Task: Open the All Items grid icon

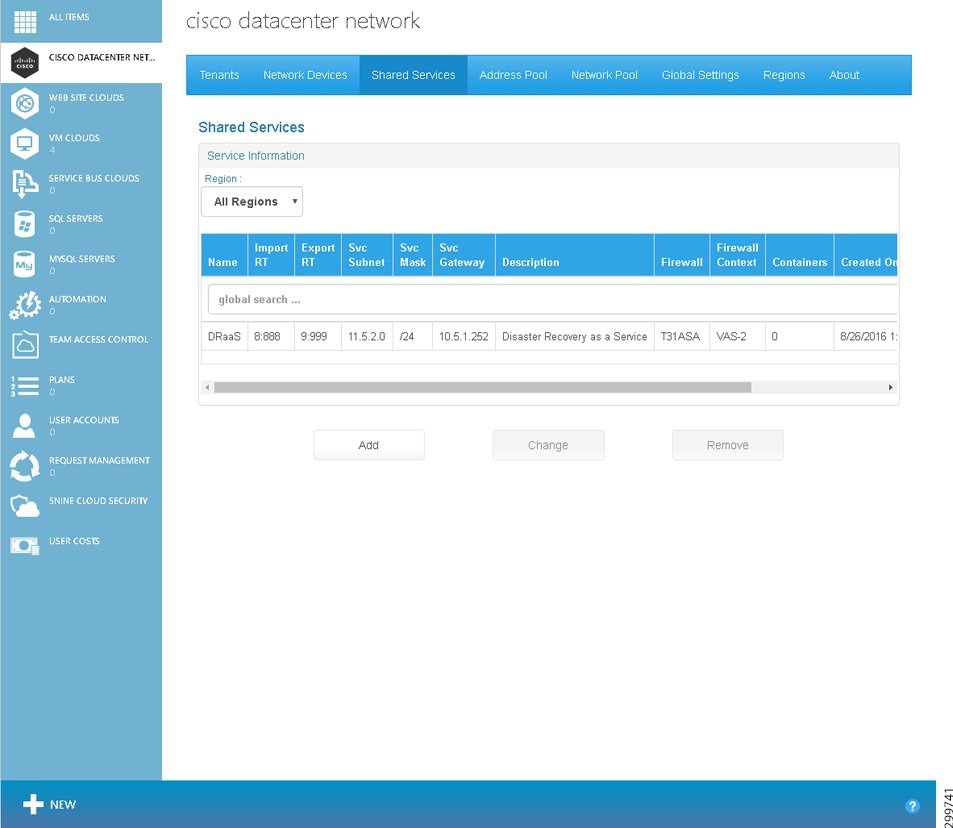Action: point(25,21)
